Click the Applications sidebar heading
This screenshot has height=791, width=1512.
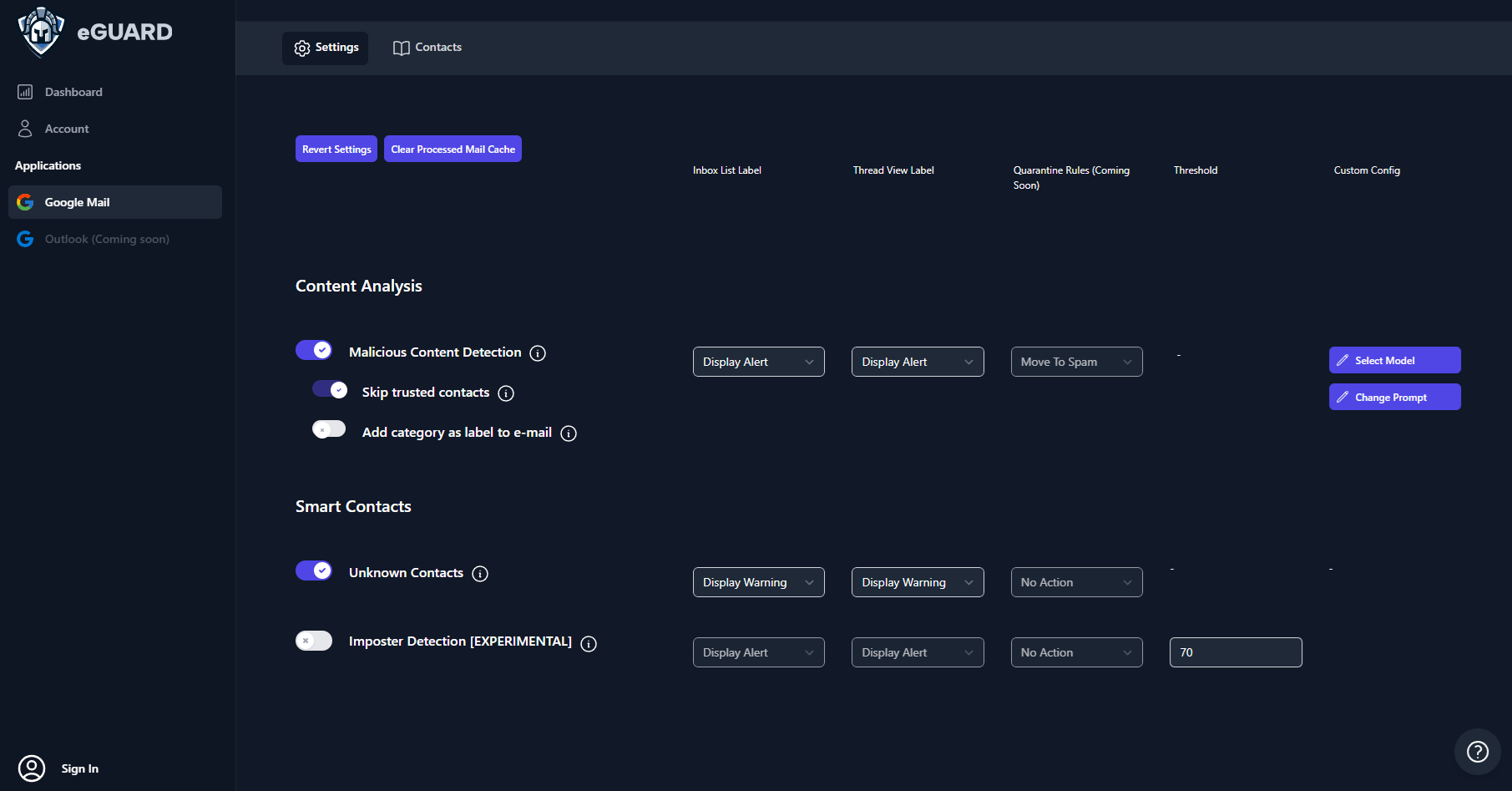(x=48, y=165)
